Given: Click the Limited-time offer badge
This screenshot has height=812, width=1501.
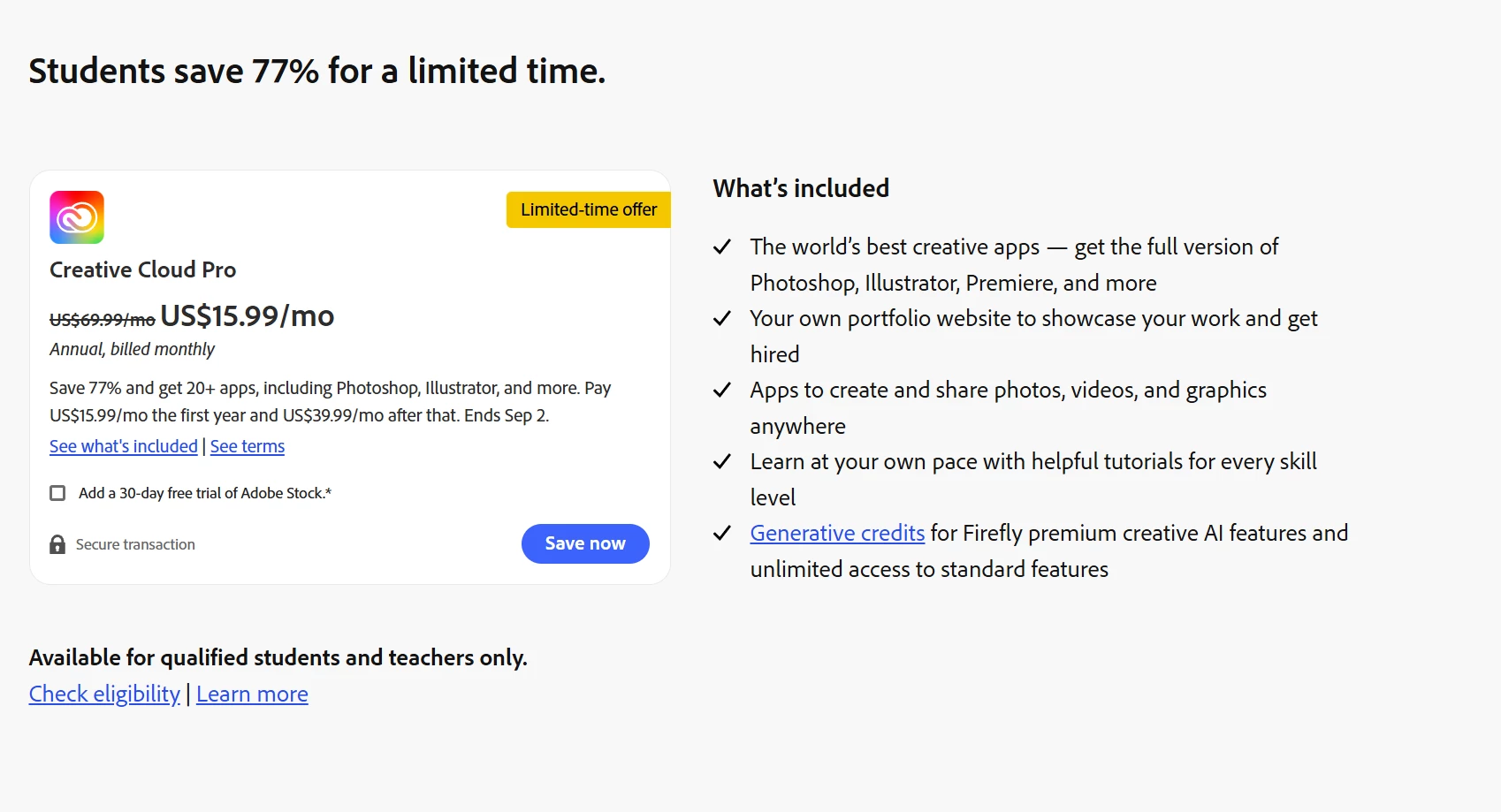Looking at the screenshot, I should click(x=589, y=209).
